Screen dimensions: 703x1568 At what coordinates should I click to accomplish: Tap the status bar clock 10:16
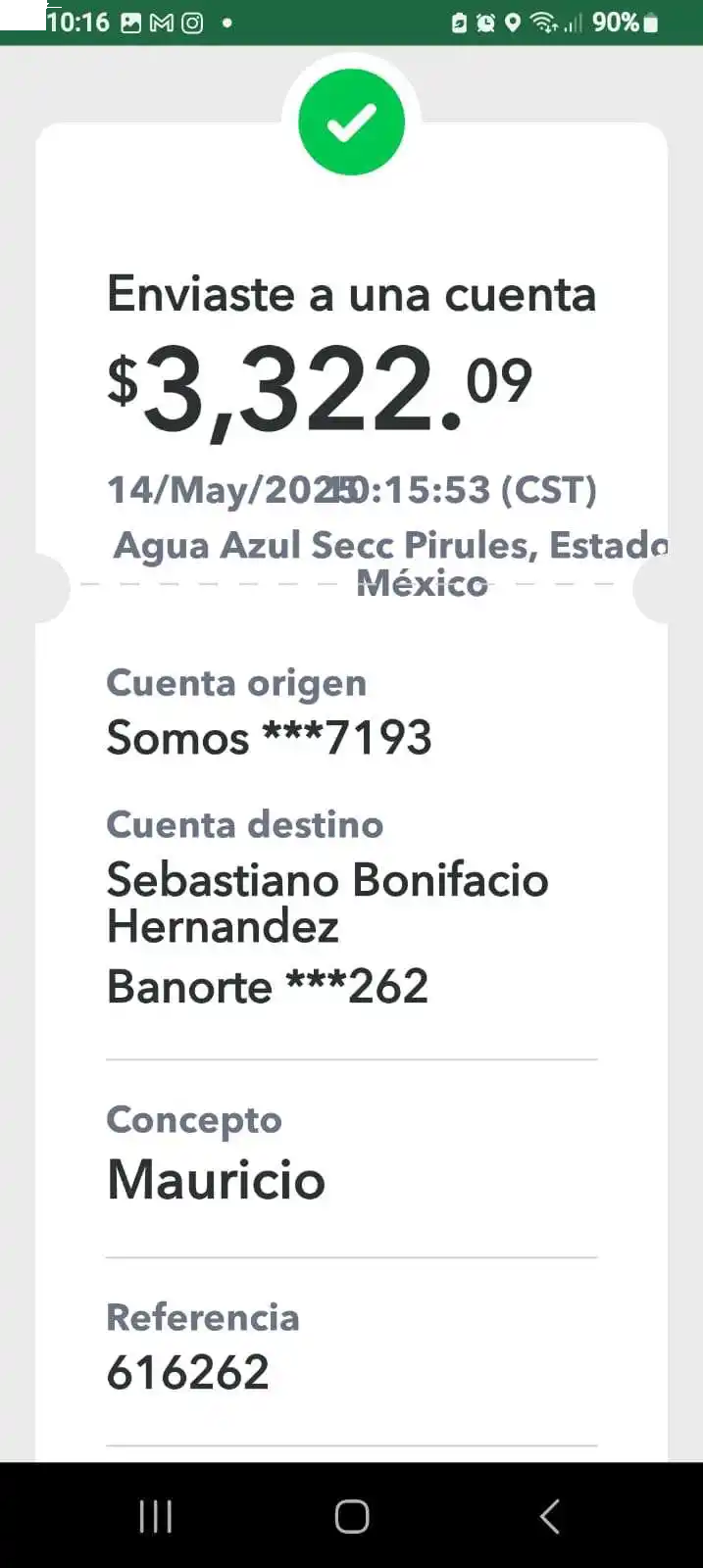coord(78,23)
